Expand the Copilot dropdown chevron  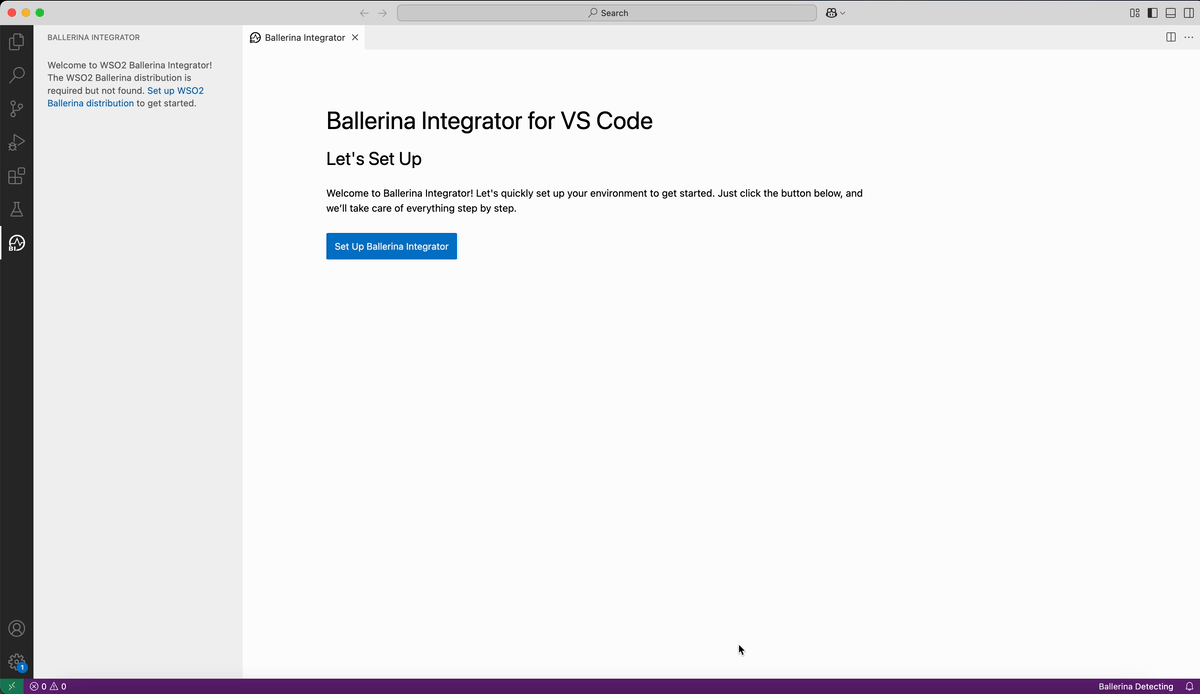point(843,13)
